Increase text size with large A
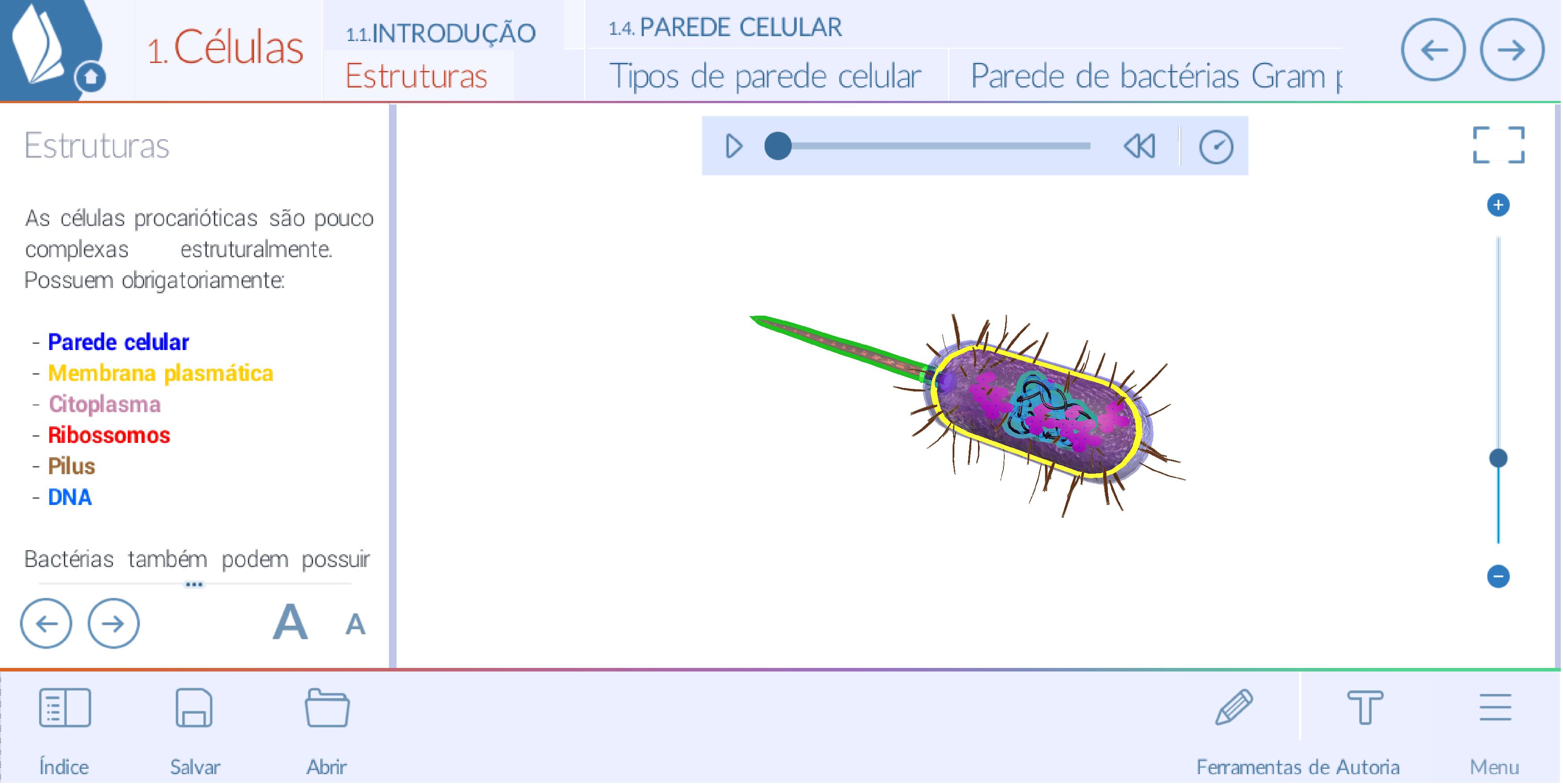Viewport: 1563px width, 784px height. (x=290, y=622)
